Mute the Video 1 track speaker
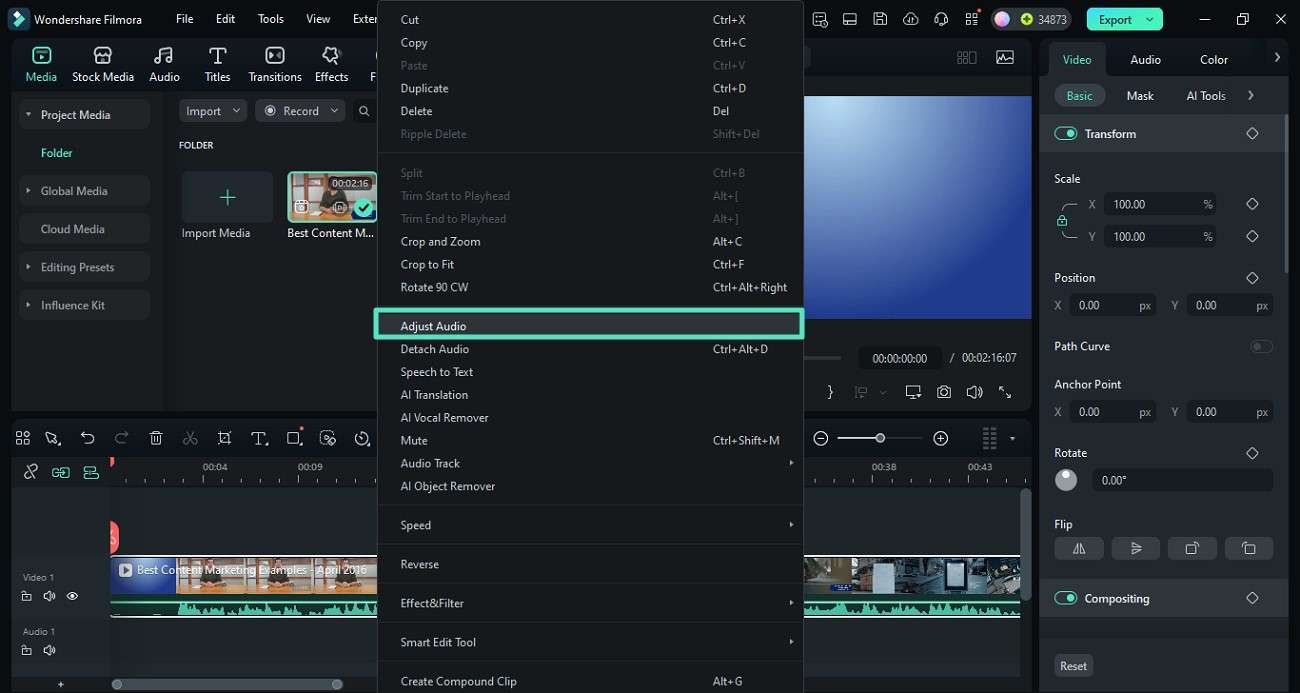Viewport: 1300px width, 693px height. (49, 596)
